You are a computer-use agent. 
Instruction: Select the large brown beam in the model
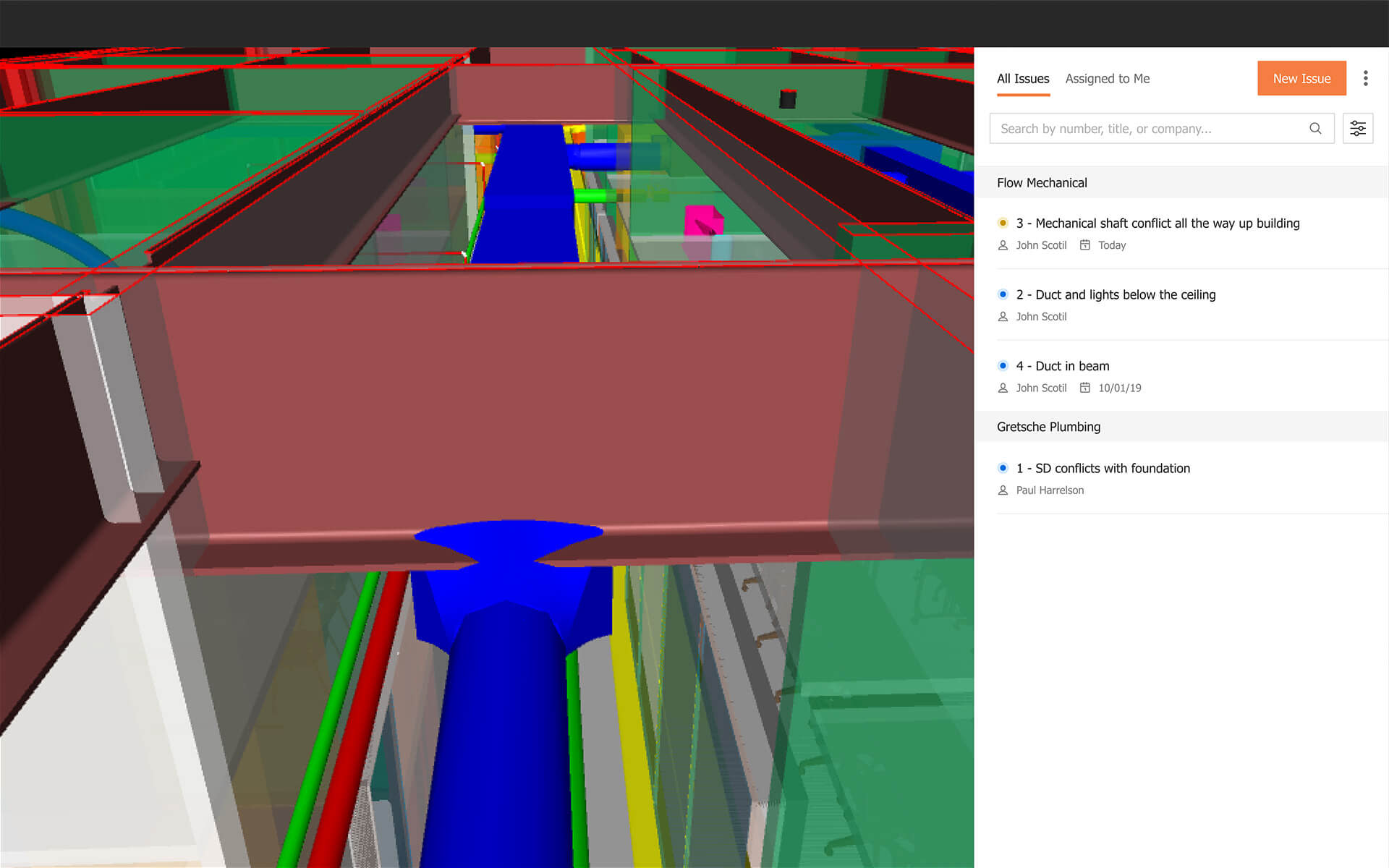(x=506, y=405)
